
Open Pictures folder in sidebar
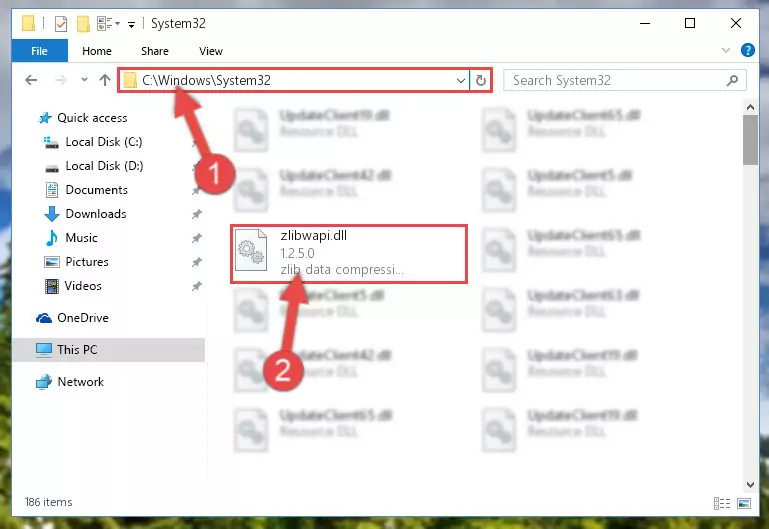click(87, 262)
